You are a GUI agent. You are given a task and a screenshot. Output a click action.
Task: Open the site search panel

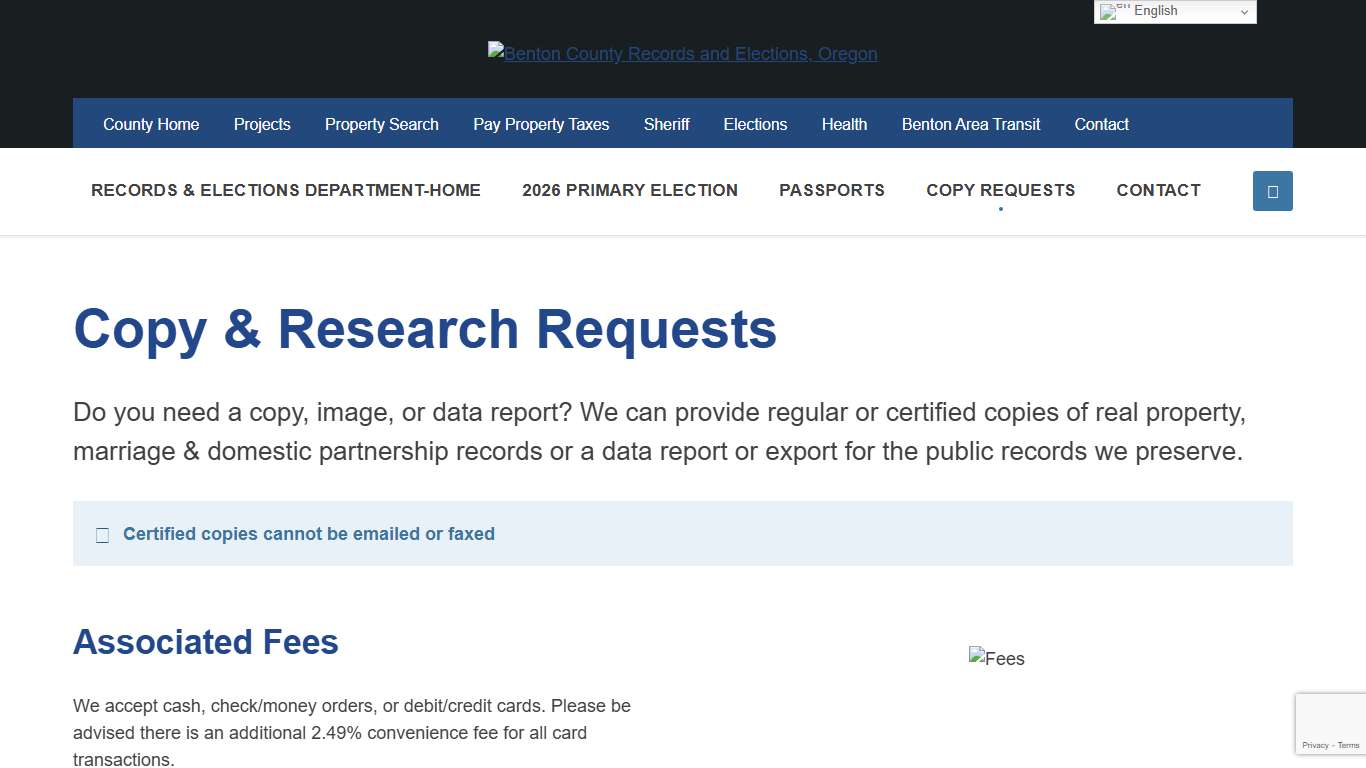pyautogui.click(x=1272, y=190)
